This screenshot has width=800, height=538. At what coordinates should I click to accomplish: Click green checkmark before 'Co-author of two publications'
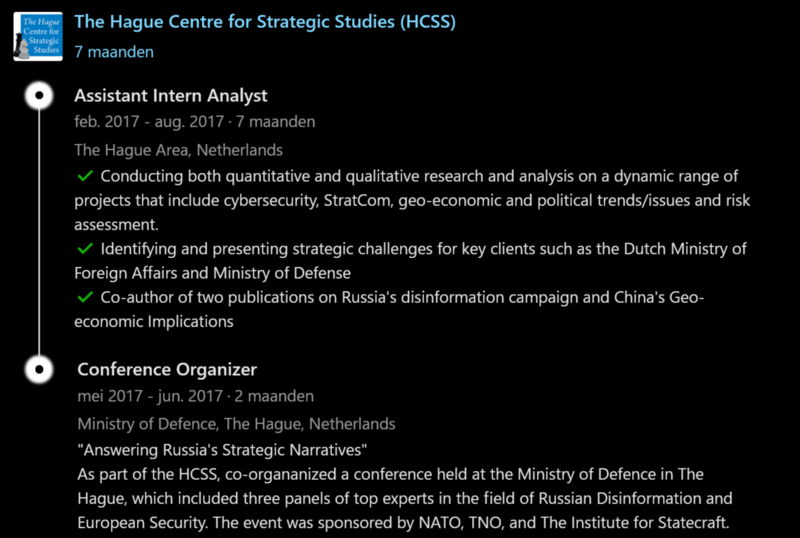click(x=85, y=297)
